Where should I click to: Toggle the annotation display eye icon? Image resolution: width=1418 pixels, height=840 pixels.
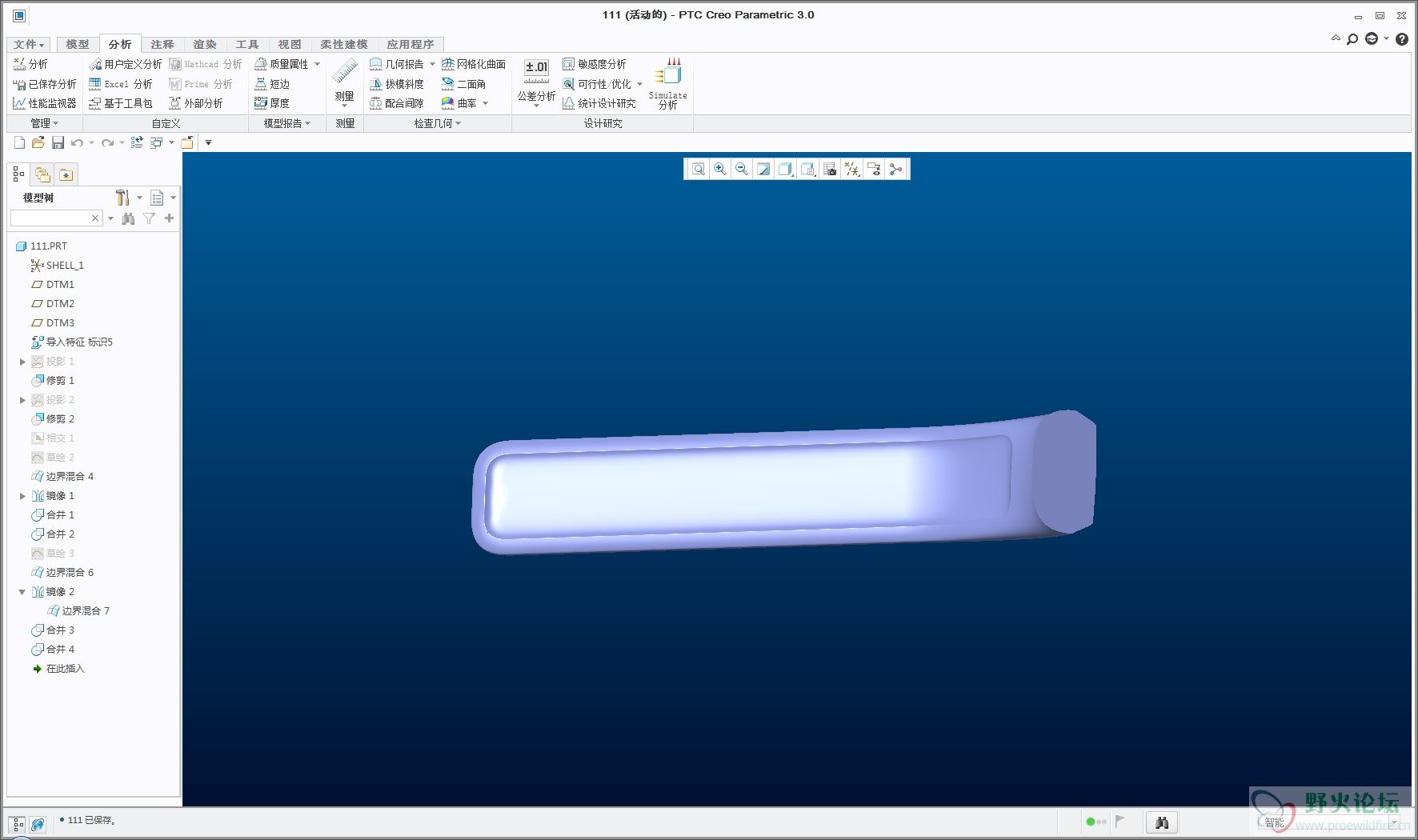point(874,169)
